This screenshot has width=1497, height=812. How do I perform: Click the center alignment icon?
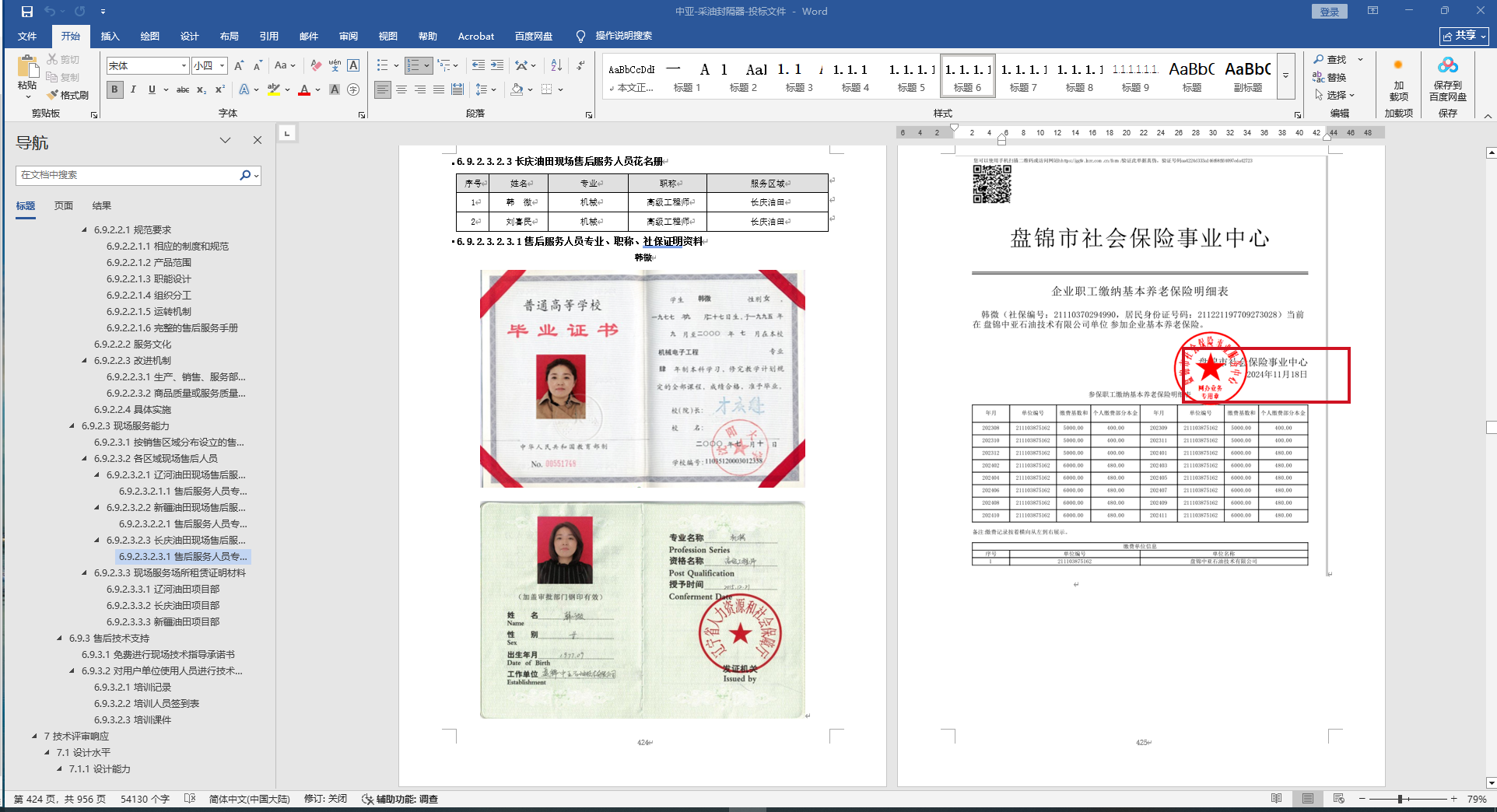pos(401,89)
